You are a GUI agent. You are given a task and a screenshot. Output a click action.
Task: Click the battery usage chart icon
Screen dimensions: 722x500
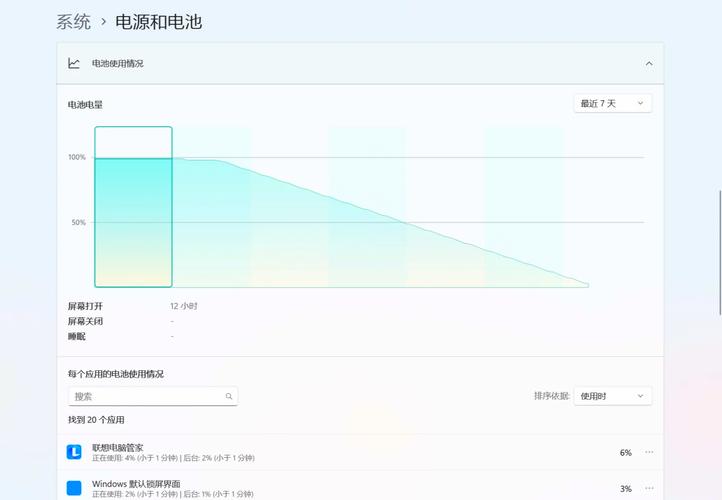[x=74, y=63]
